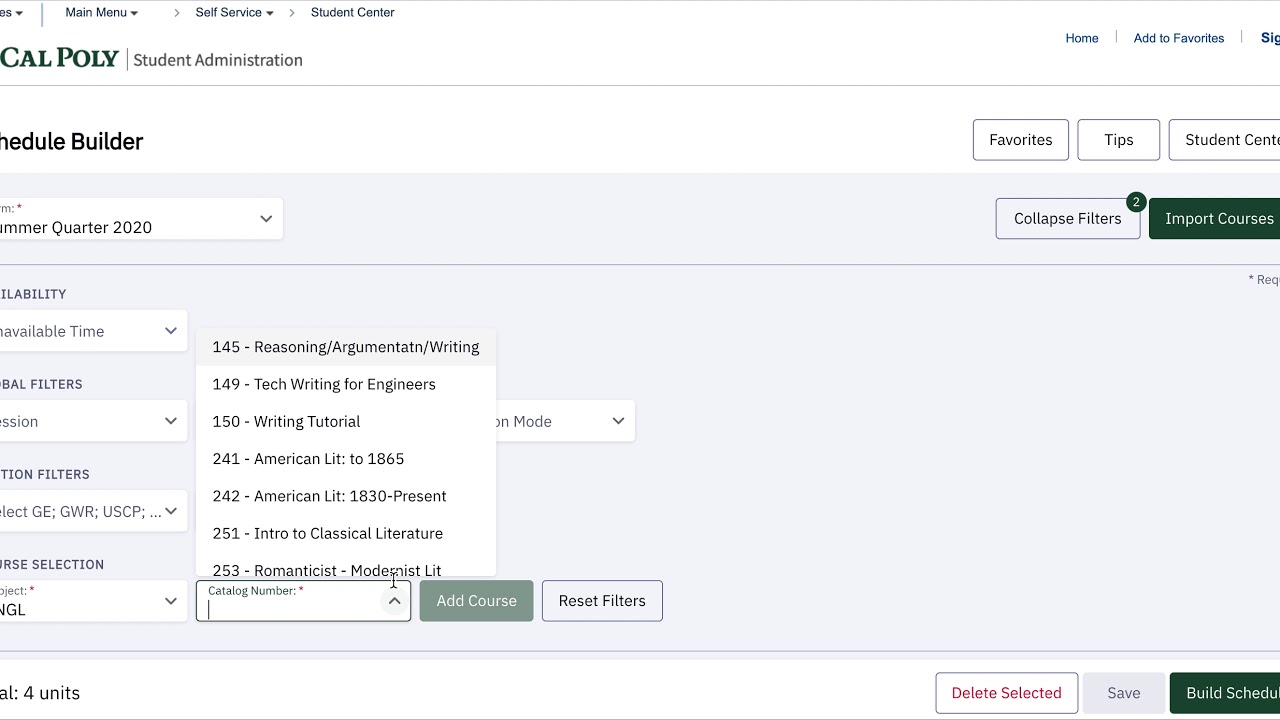1280x720 pixels.
Task: Open the Main Menu navigation dropdown
Action: (101, 12)
